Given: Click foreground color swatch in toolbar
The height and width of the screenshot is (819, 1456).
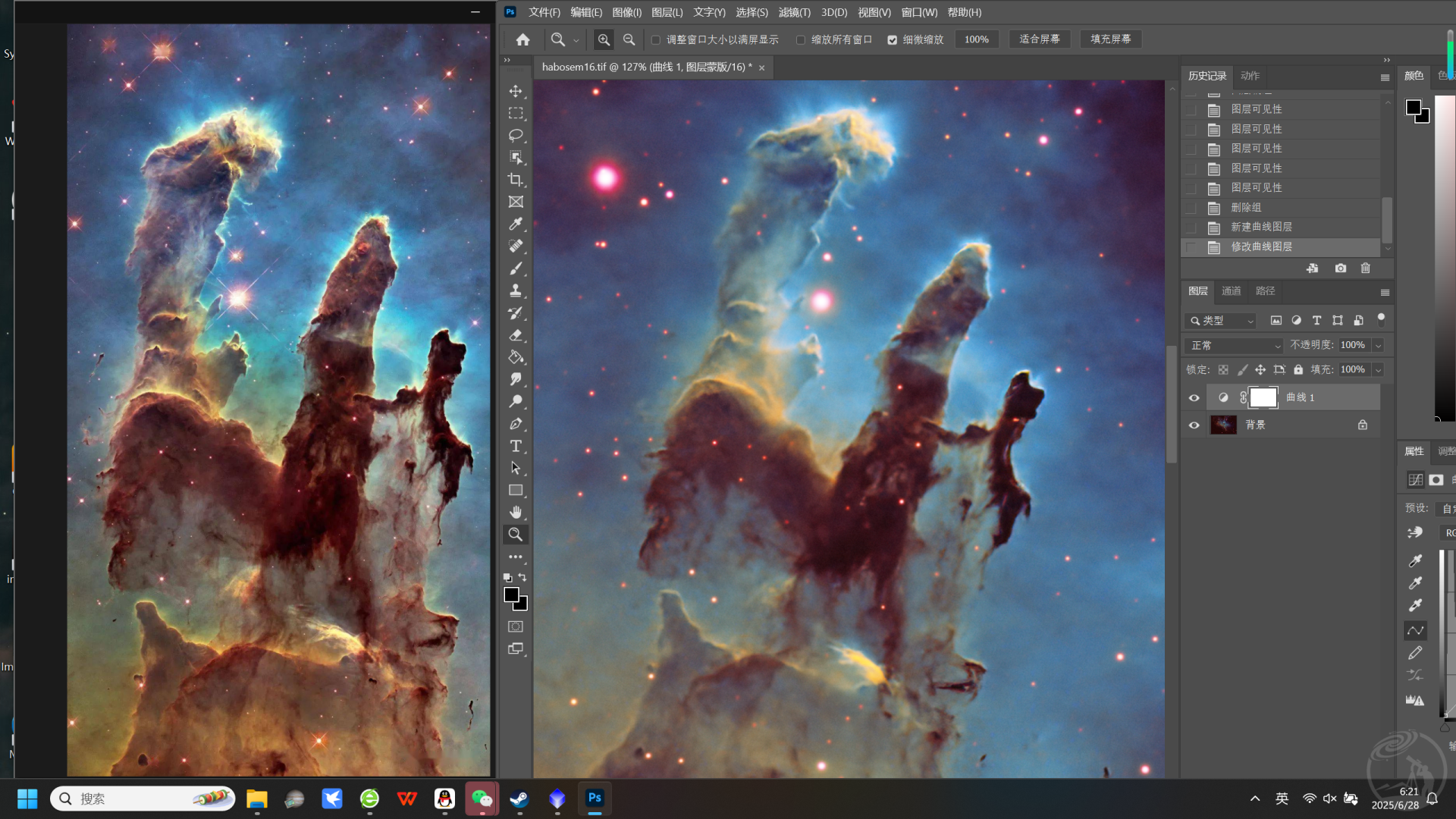Looking at the screenshot, I should 512,595.
